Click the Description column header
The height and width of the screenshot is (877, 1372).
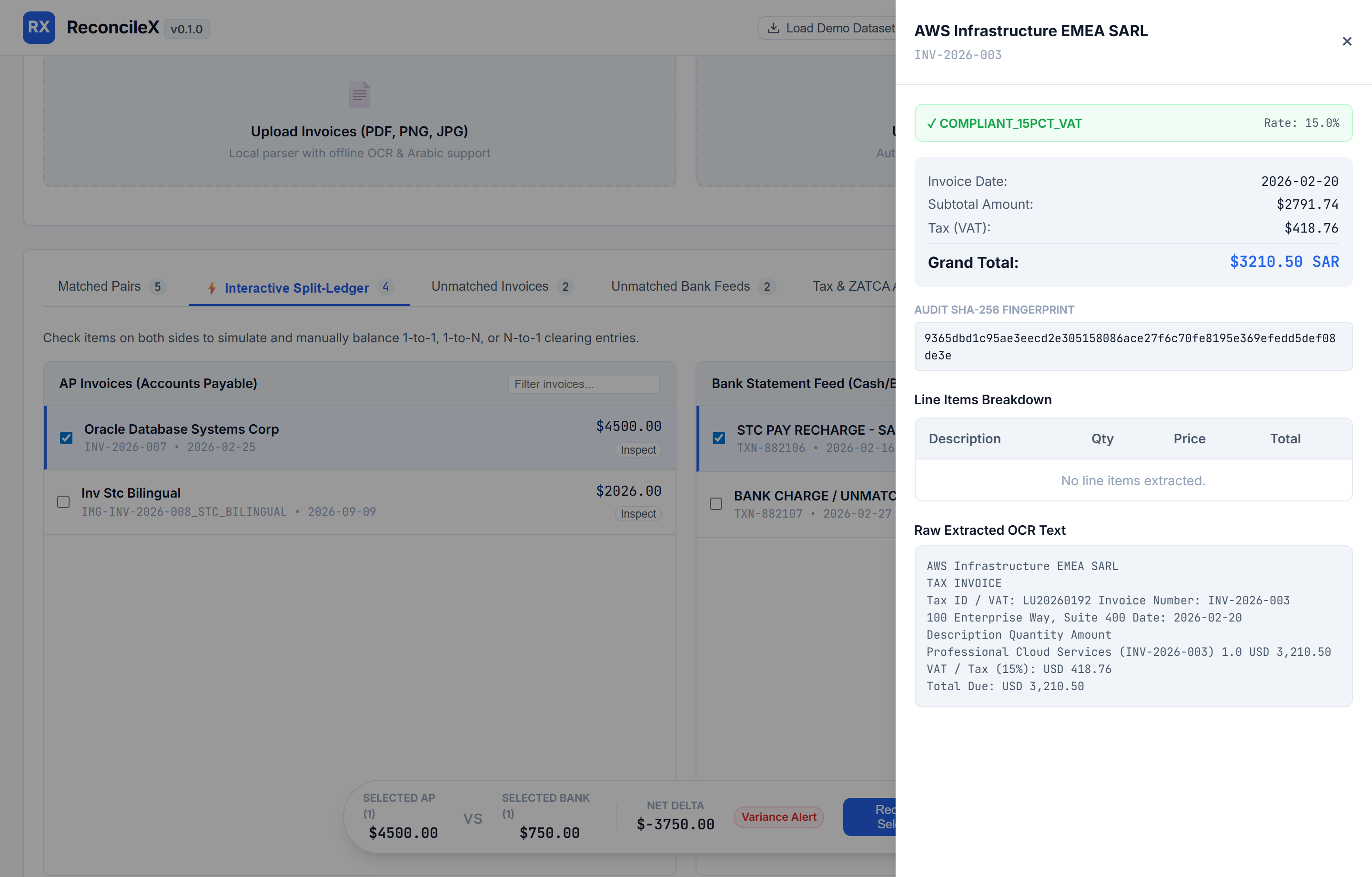(964, 438)
